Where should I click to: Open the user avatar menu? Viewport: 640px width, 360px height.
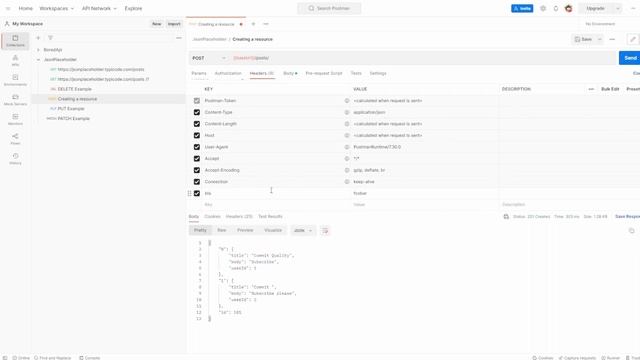click(x=569, y=8)
